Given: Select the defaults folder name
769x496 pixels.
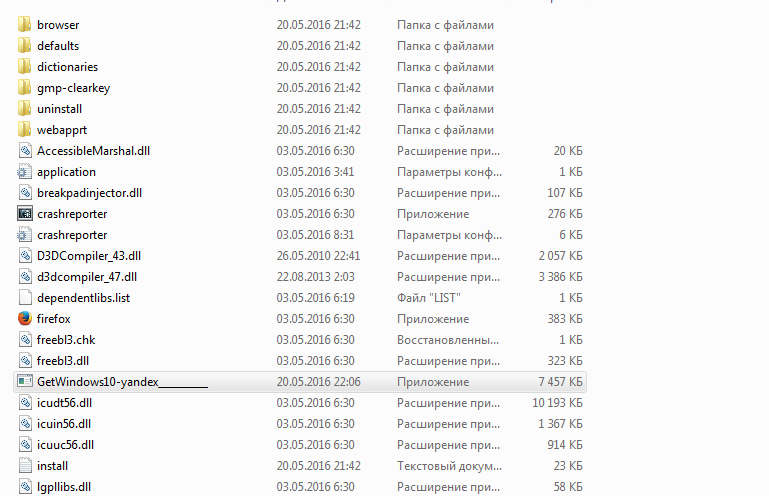Looking at the screenshot, I should [x=58, y=46].
